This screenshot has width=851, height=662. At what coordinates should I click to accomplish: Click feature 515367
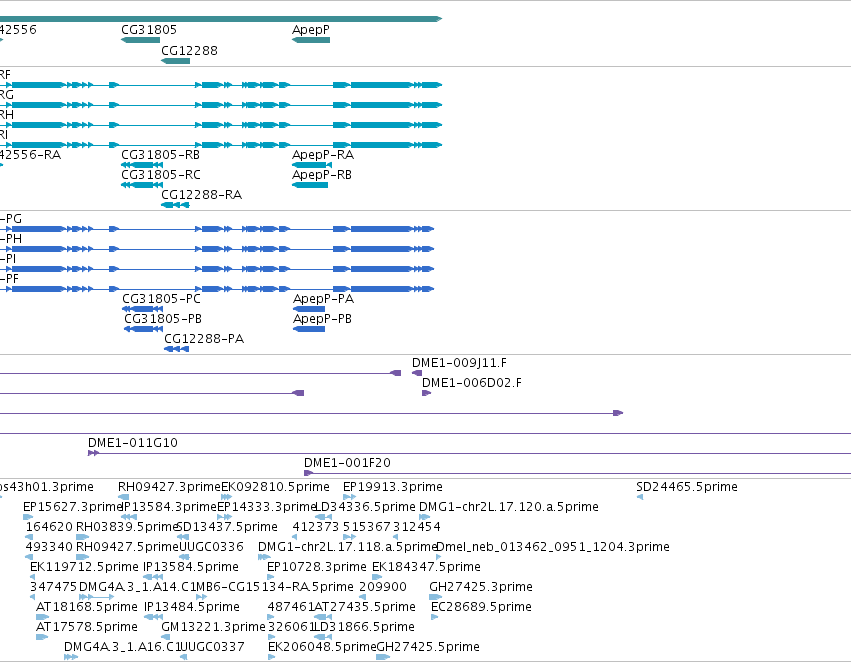click(x=366, y=527)
